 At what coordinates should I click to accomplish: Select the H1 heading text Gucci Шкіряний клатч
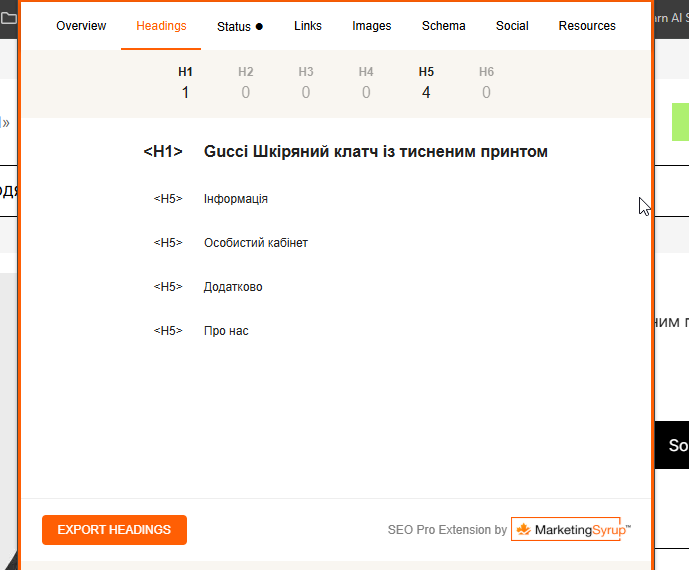point(376,152)
